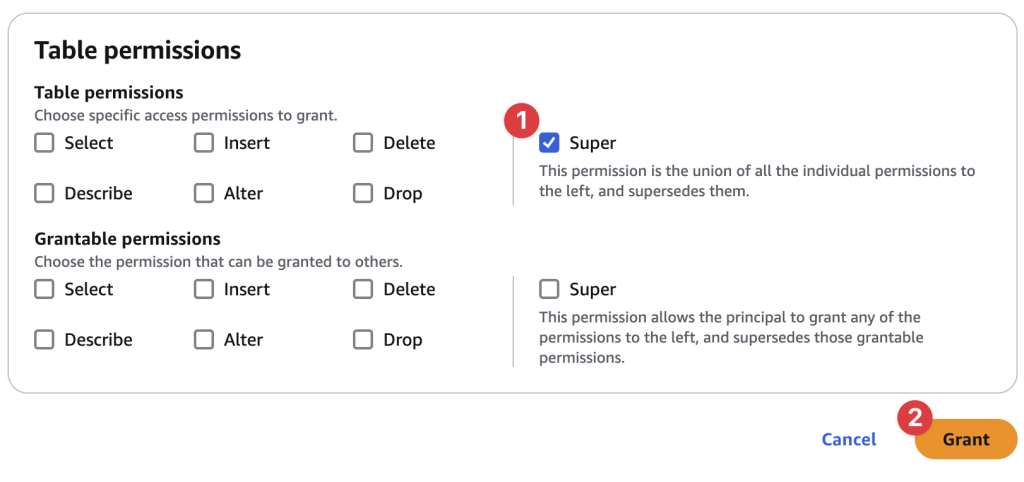Click the red step 1 marker
Viewport: 1024px width, 482px height.
[521, 120]
